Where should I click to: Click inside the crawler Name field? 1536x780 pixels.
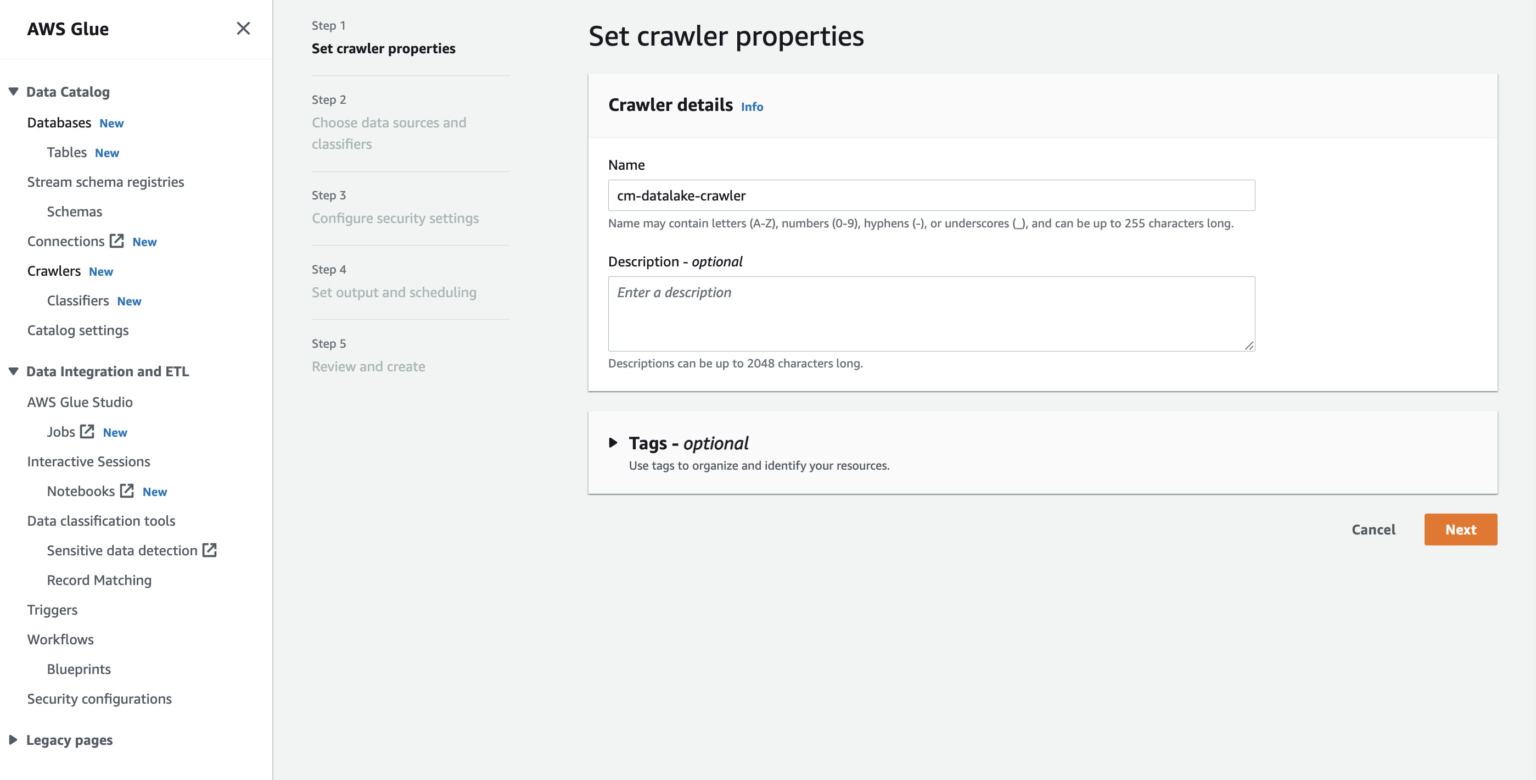931,195
